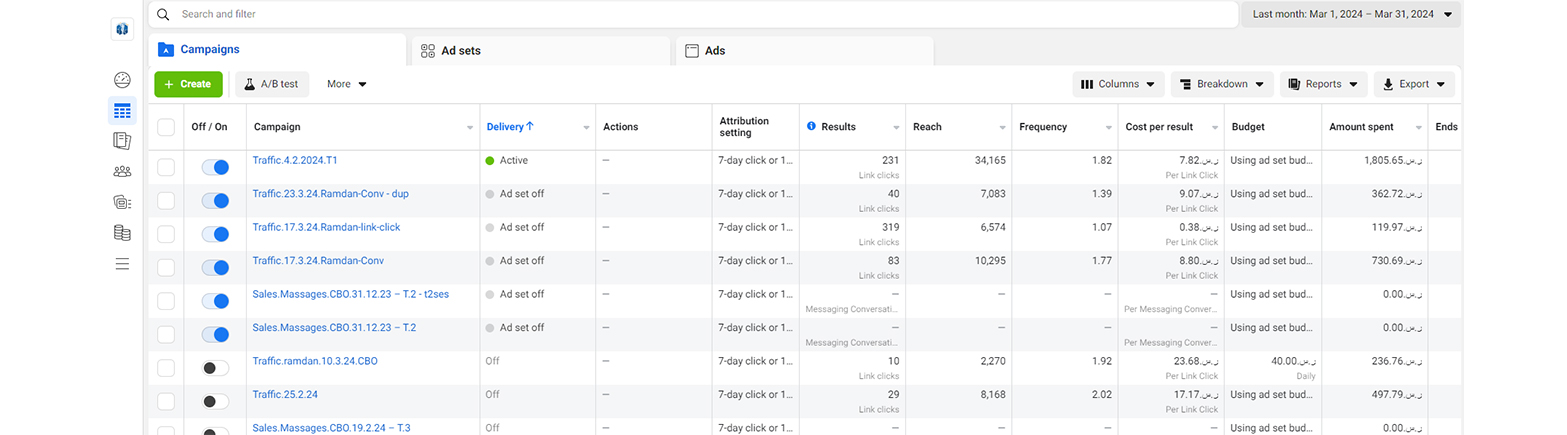This screenshot has height=435, width=1567.
Task: Click the green Create button
Action: pos(188,85)
